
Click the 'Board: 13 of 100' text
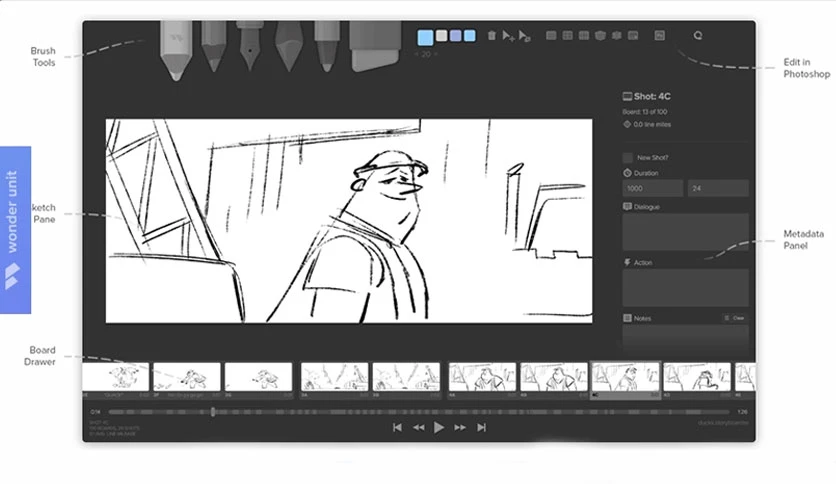tap(645, 112)
